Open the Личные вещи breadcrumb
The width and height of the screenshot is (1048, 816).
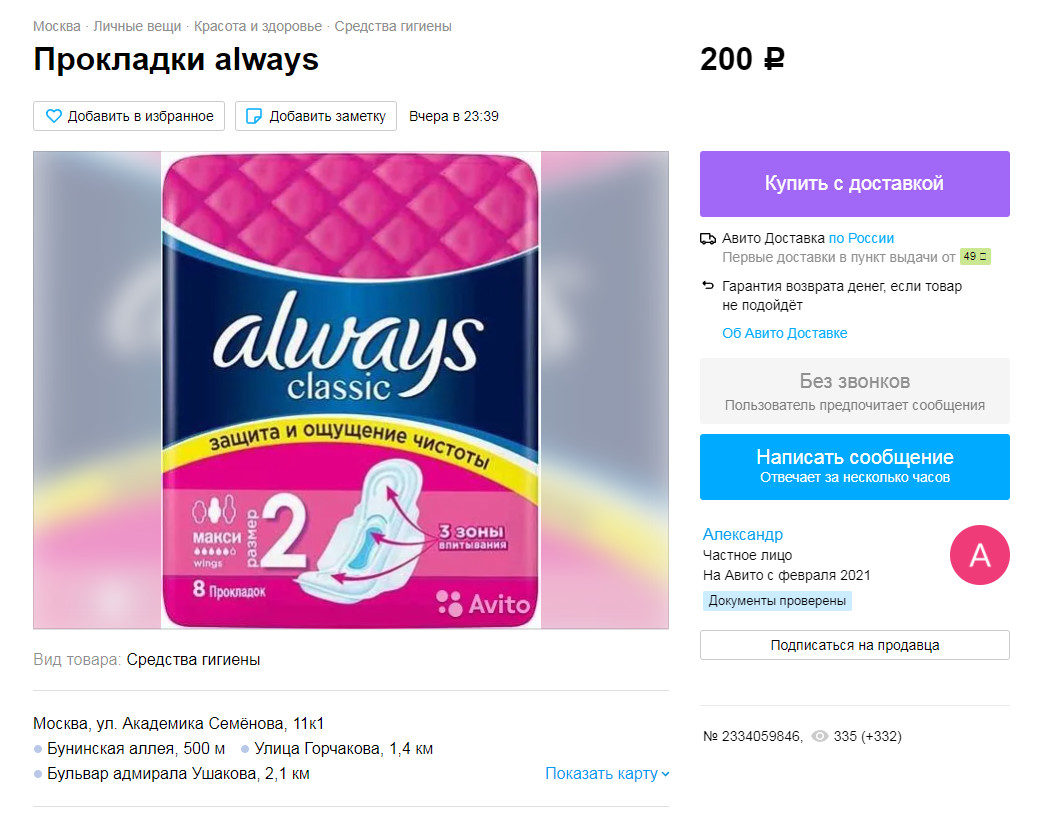pos(137,26)
